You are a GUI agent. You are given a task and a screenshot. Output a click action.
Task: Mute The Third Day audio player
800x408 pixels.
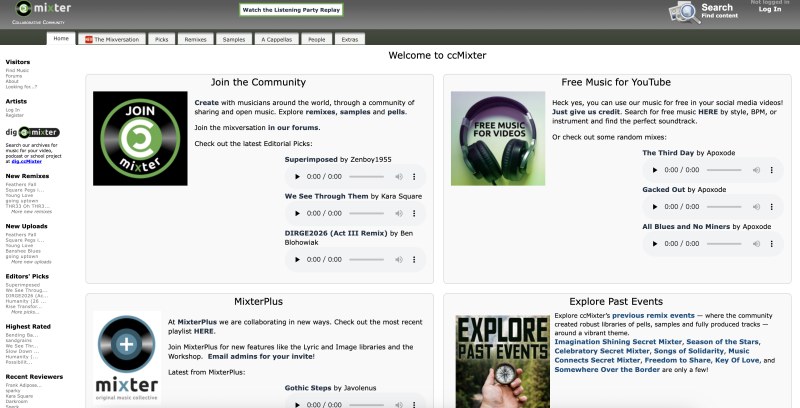(757, 170)
